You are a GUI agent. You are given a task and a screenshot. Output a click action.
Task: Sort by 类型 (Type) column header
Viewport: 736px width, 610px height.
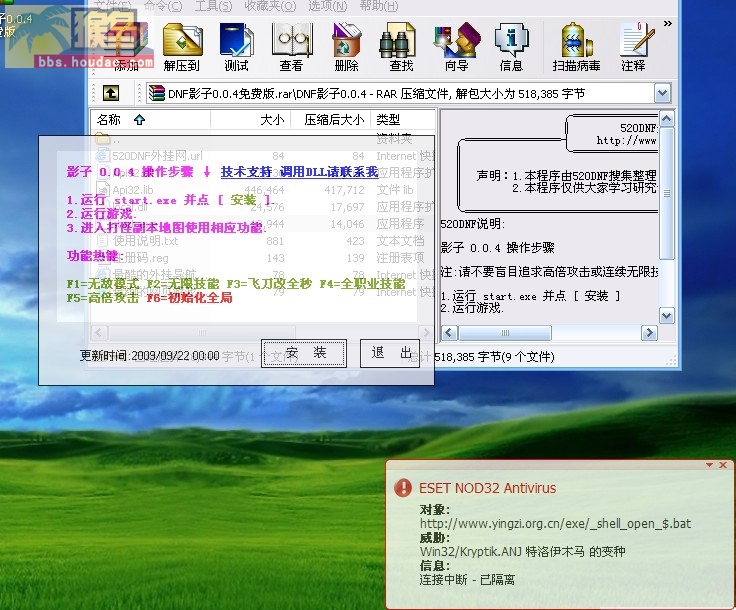pyautogui.click(x=403, y=120)
